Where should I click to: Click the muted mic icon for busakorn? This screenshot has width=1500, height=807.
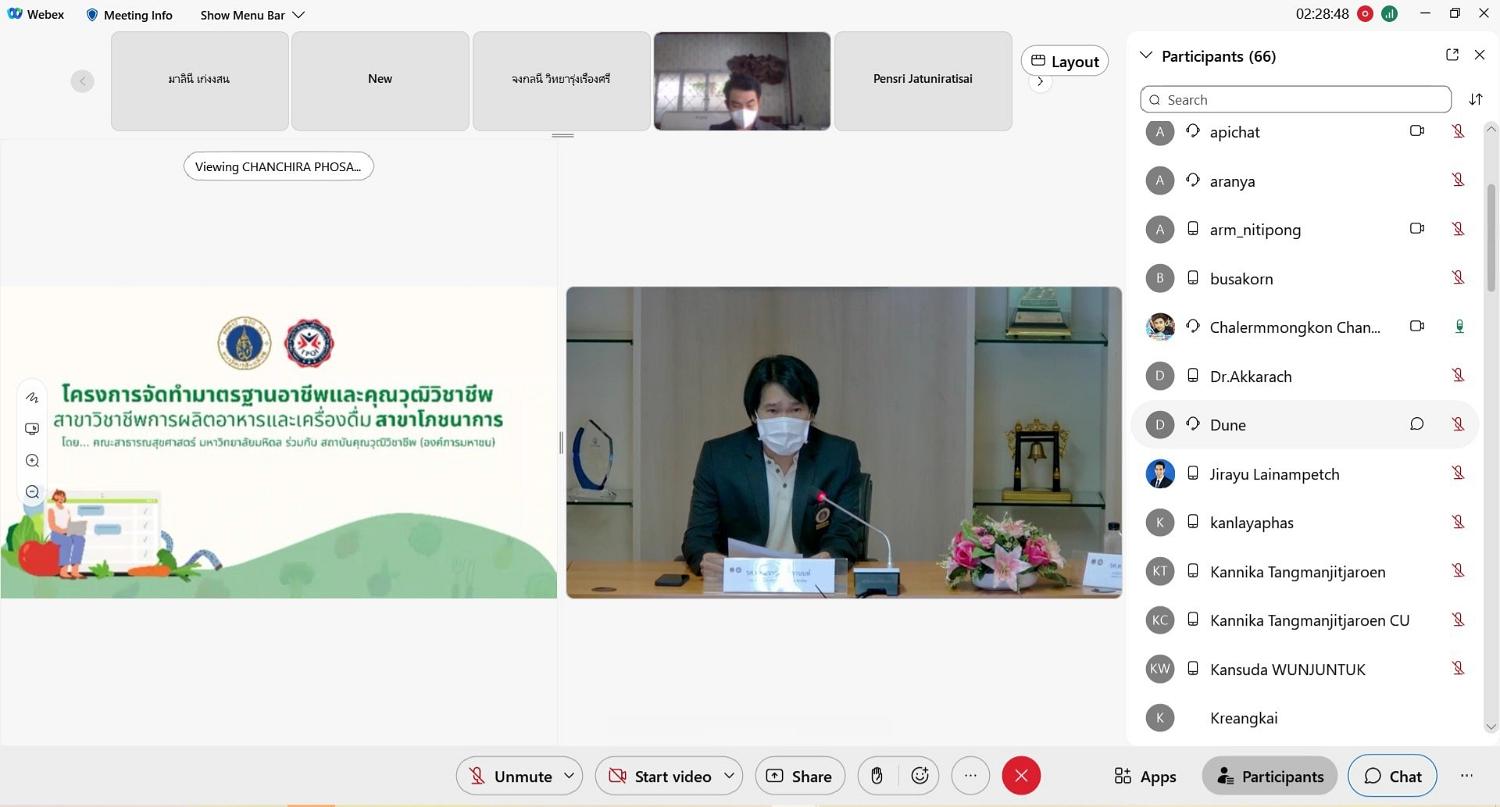[1459, 278]
